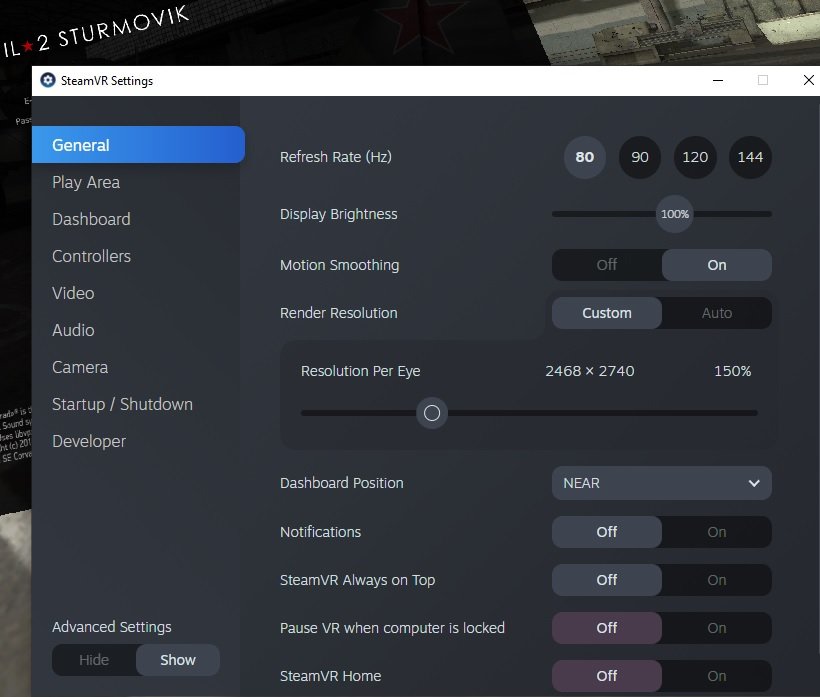Click the SteamVR logo icon in title bar
Viewport: 820px width, 697px height.
point(48,81)
